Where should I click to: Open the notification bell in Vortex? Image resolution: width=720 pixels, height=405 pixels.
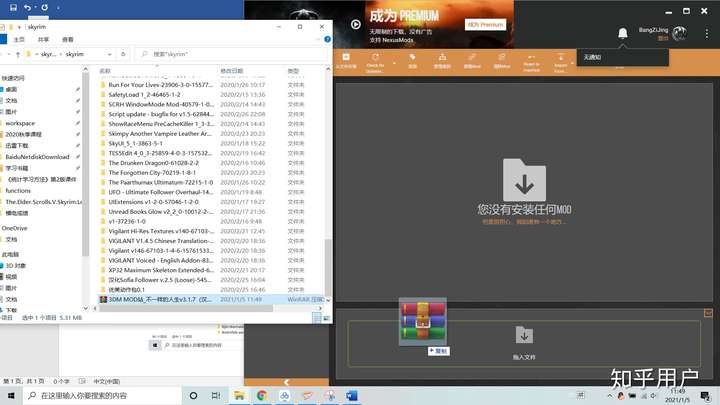623,33
